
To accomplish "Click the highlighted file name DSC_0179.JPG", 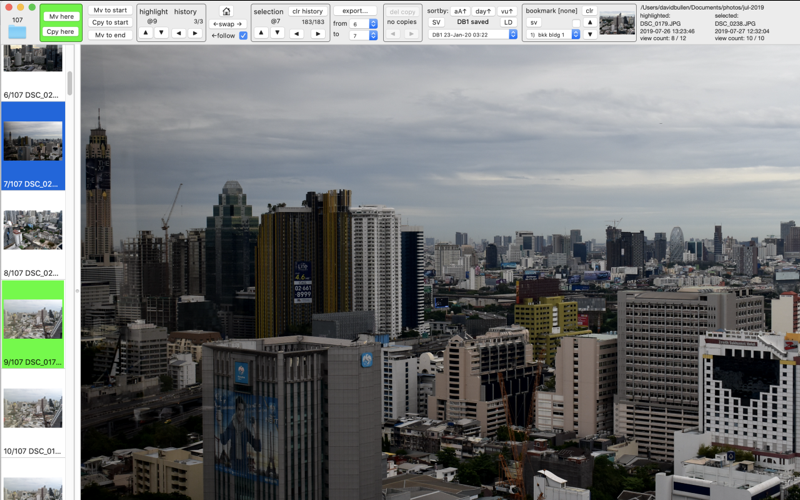I will coord(656,23).
